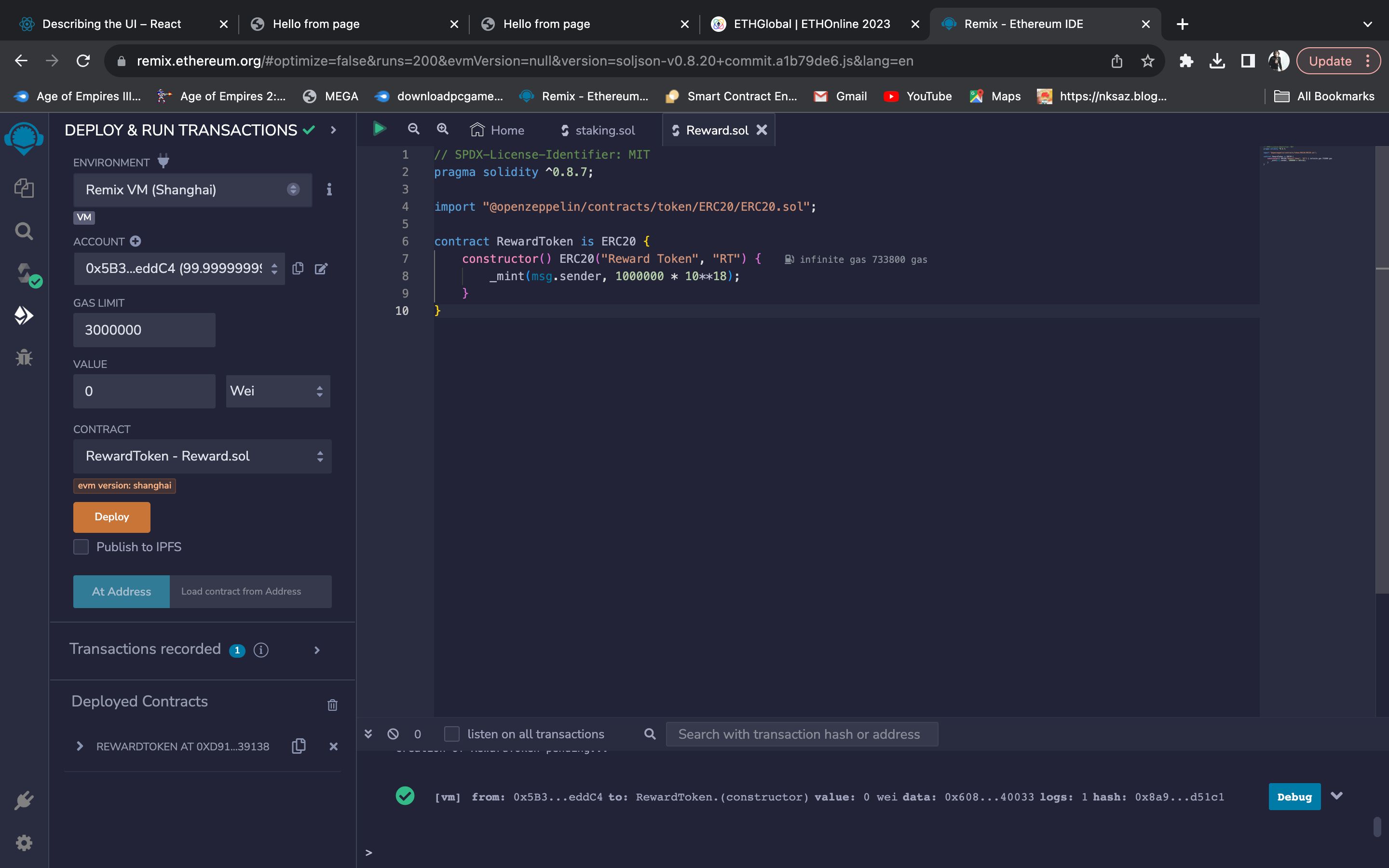This screenshot has height=868, width=1389.
Task: Expand the Transactions recorded section
Action: click(317, 650)
